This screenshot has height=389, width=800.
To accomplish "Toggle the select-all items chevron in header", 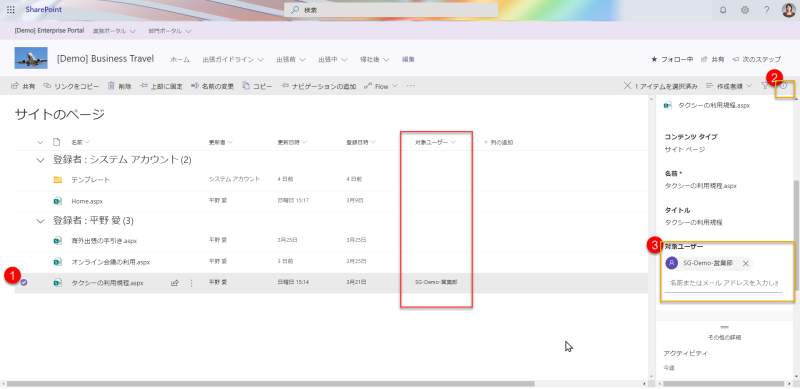I will pos(40,142).
